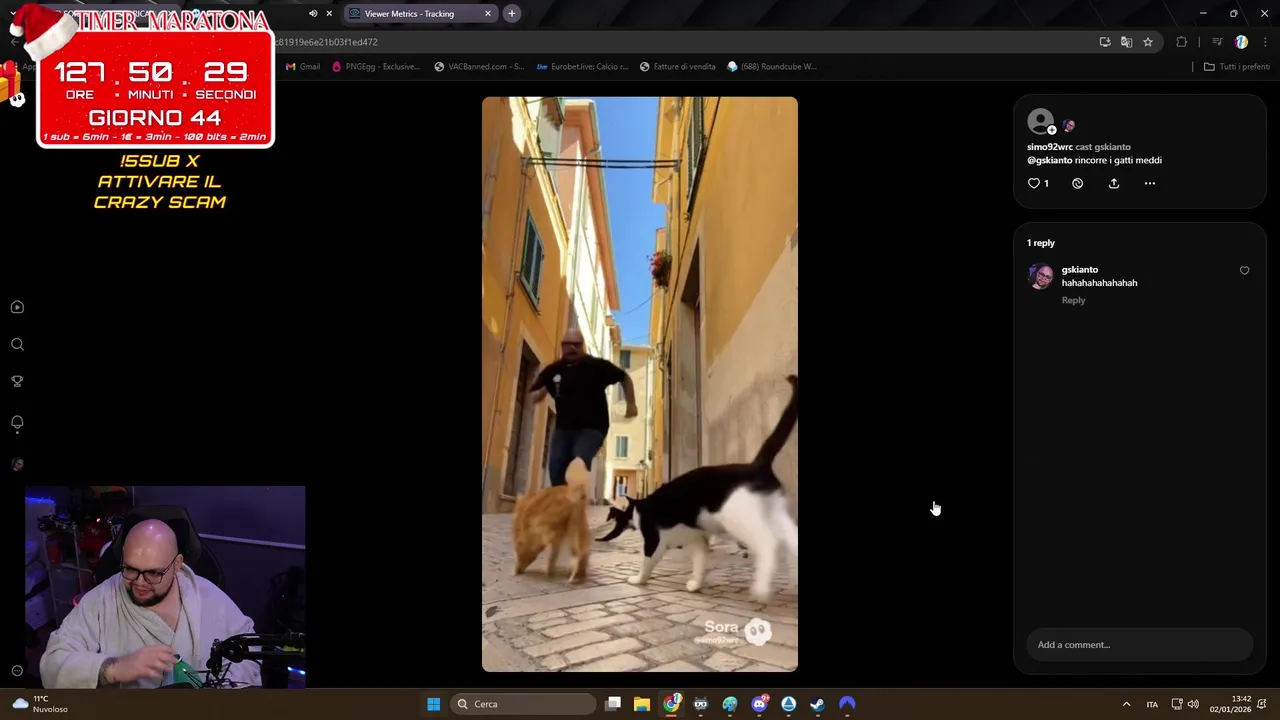Show hidden system tray icons

click(1126, 704)
